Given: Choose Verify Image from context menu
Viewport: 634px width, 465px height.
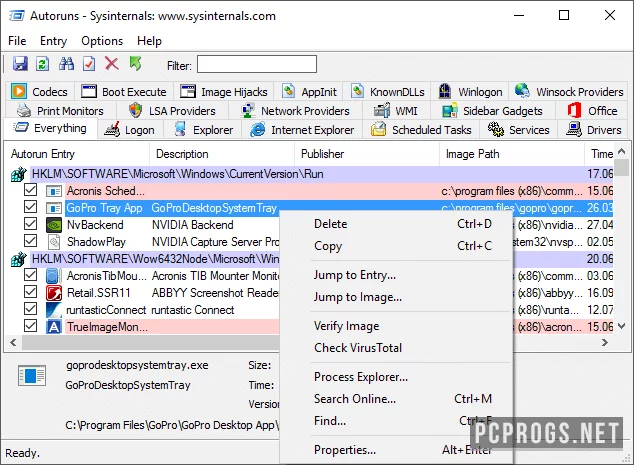Looking at the screenshot, I should click(x=396, y=326).
